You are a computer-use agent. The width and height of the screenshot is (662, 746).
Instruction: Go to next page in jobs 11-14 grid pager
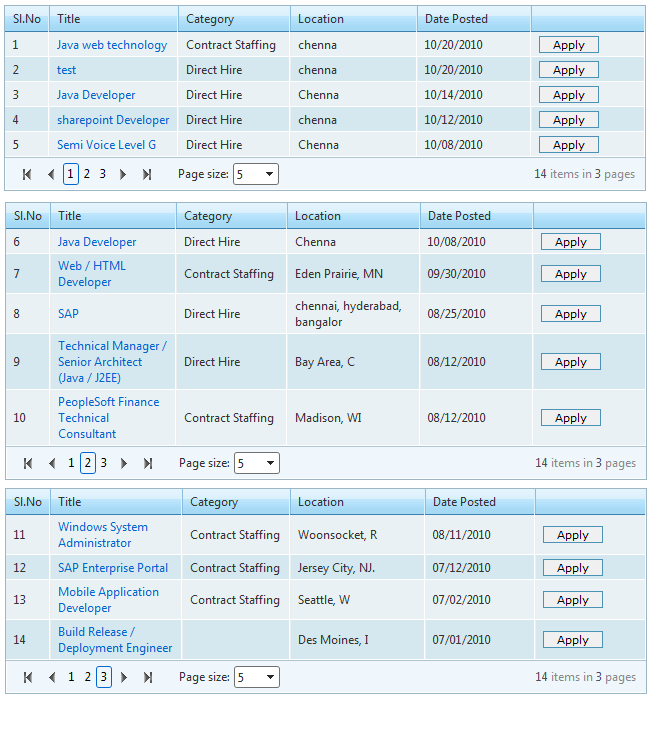(124, 677)
